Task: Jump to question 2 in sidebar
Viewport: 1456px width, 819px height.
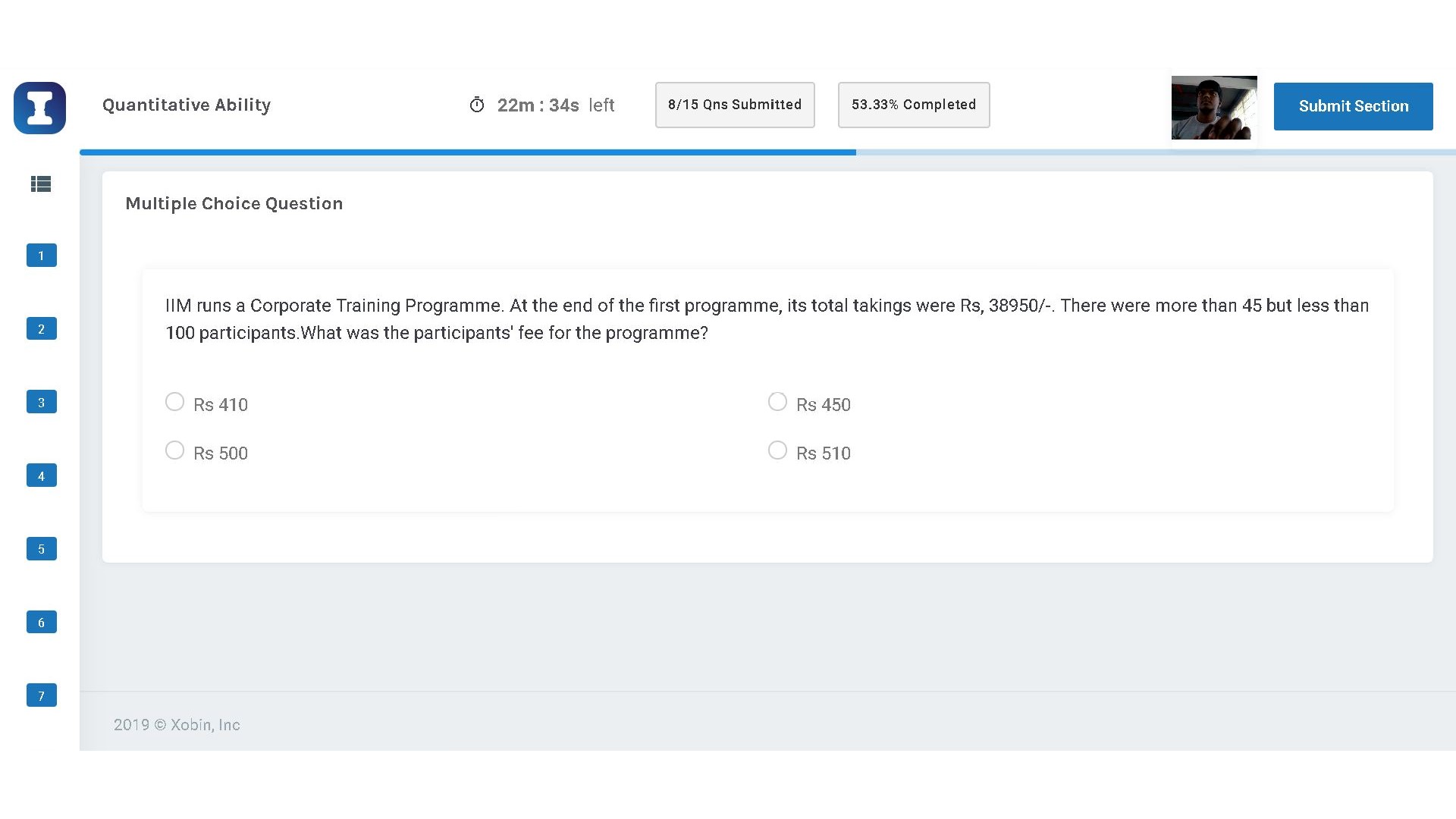Action: (42, 328)
